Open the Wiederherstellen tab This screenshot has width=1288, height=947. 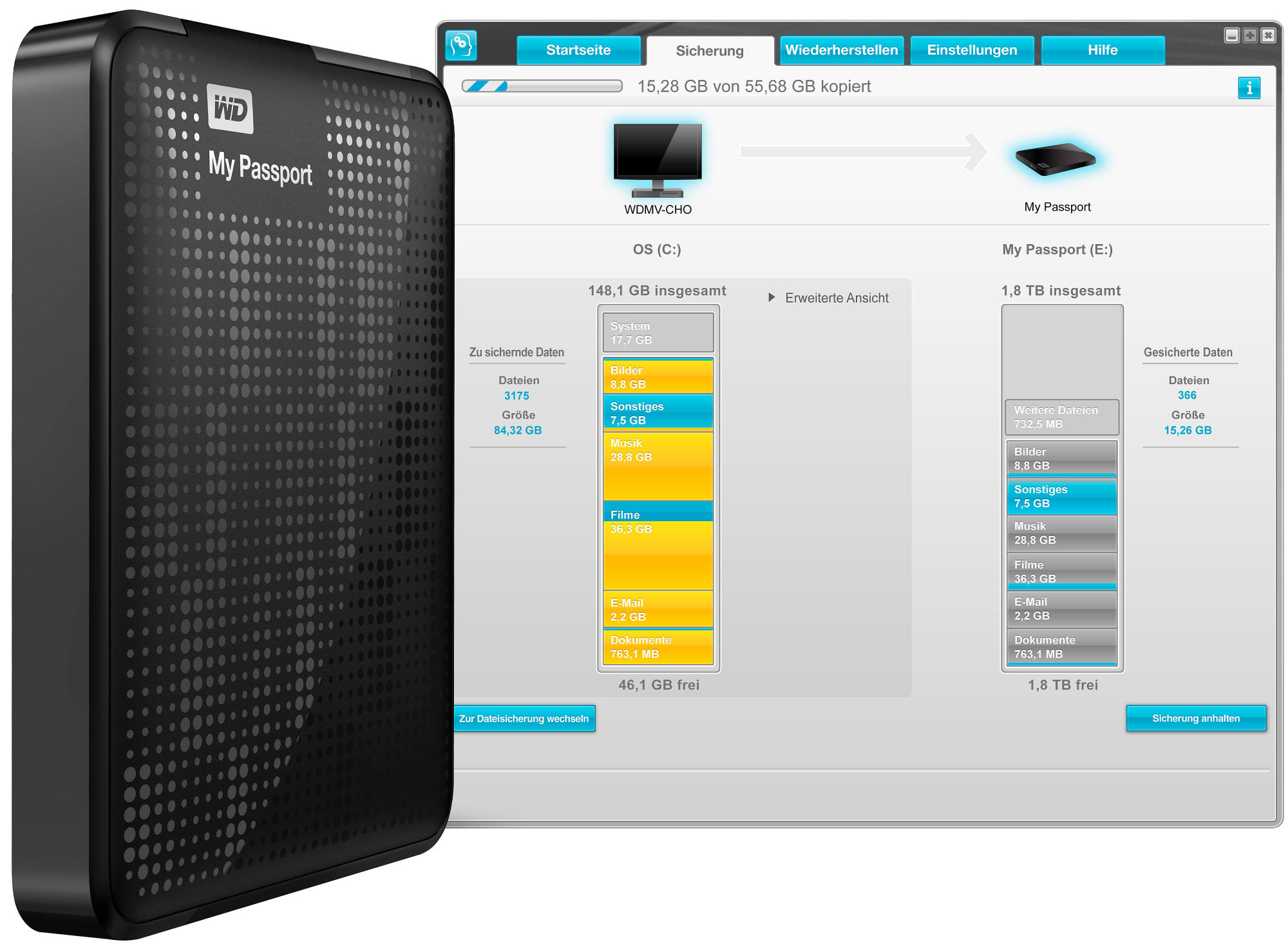pos(841,50)
